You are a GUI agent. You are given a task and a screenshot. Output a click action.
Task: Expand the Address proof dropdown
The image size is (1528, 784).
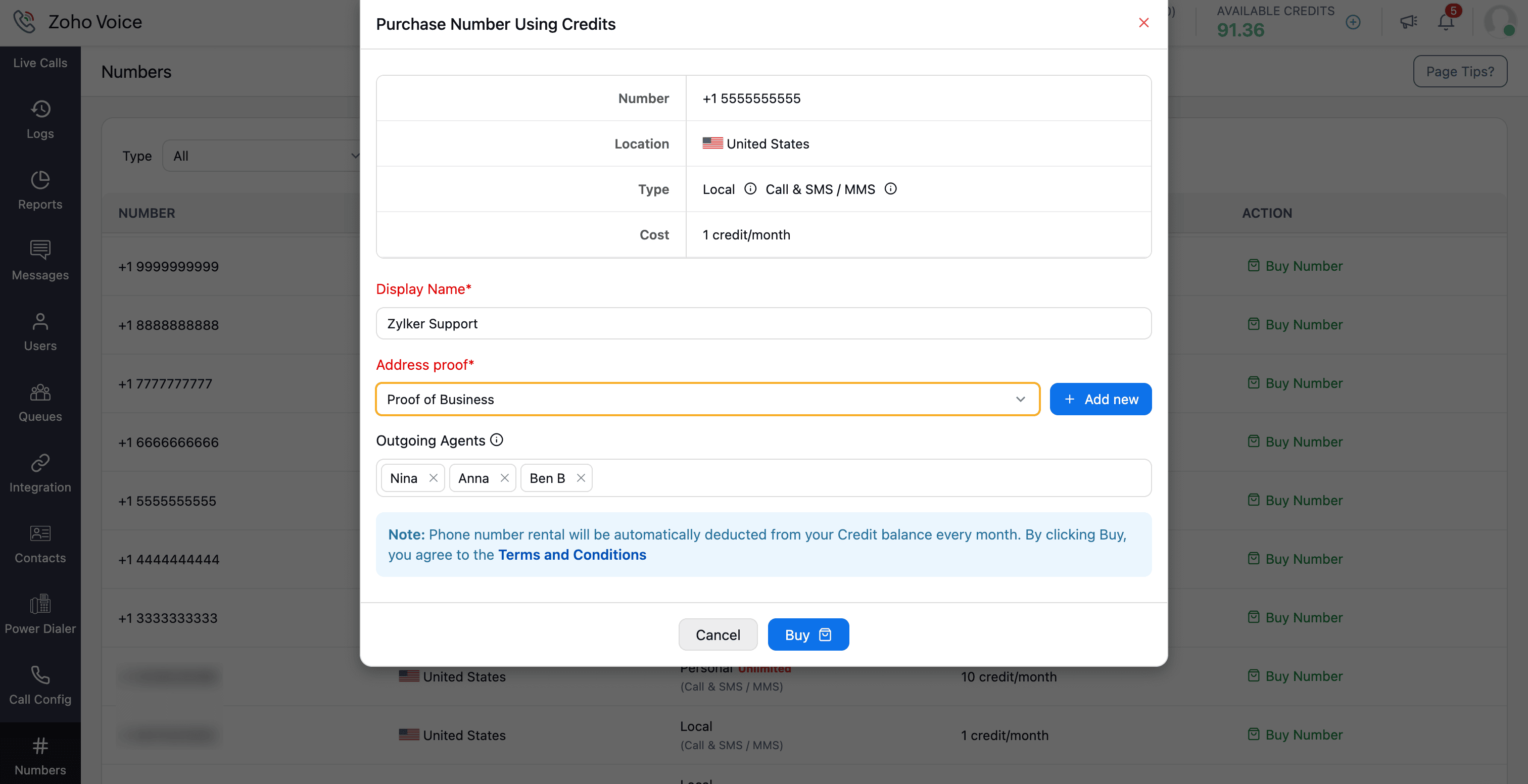pyautogui.click(x=707, y=399)
